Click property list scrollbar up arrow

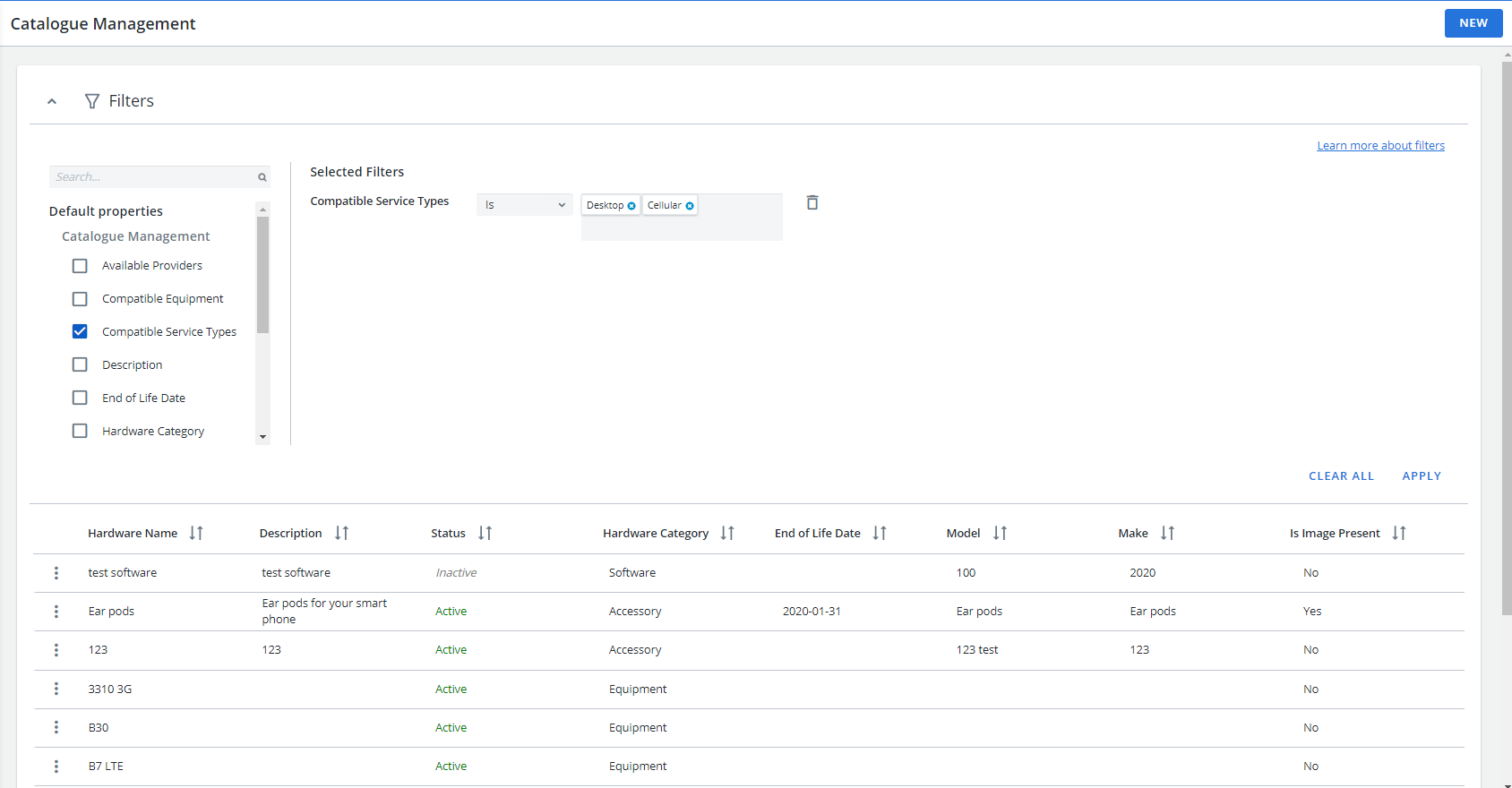262,210
